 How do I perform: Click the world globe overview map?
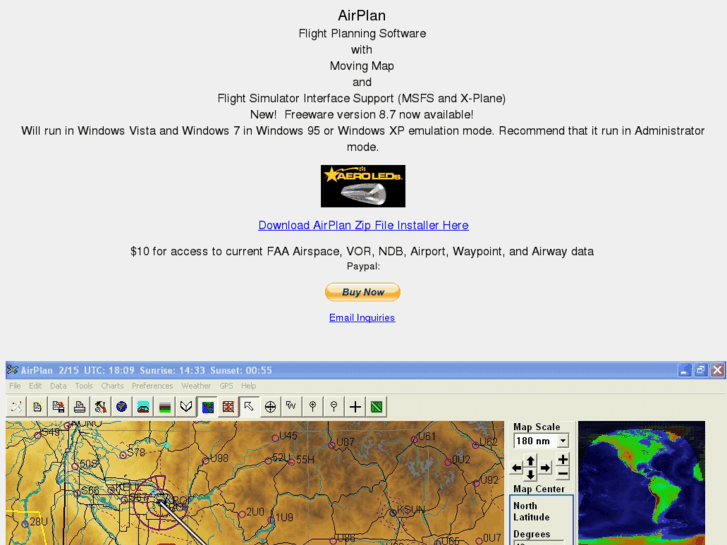point(642,483)
